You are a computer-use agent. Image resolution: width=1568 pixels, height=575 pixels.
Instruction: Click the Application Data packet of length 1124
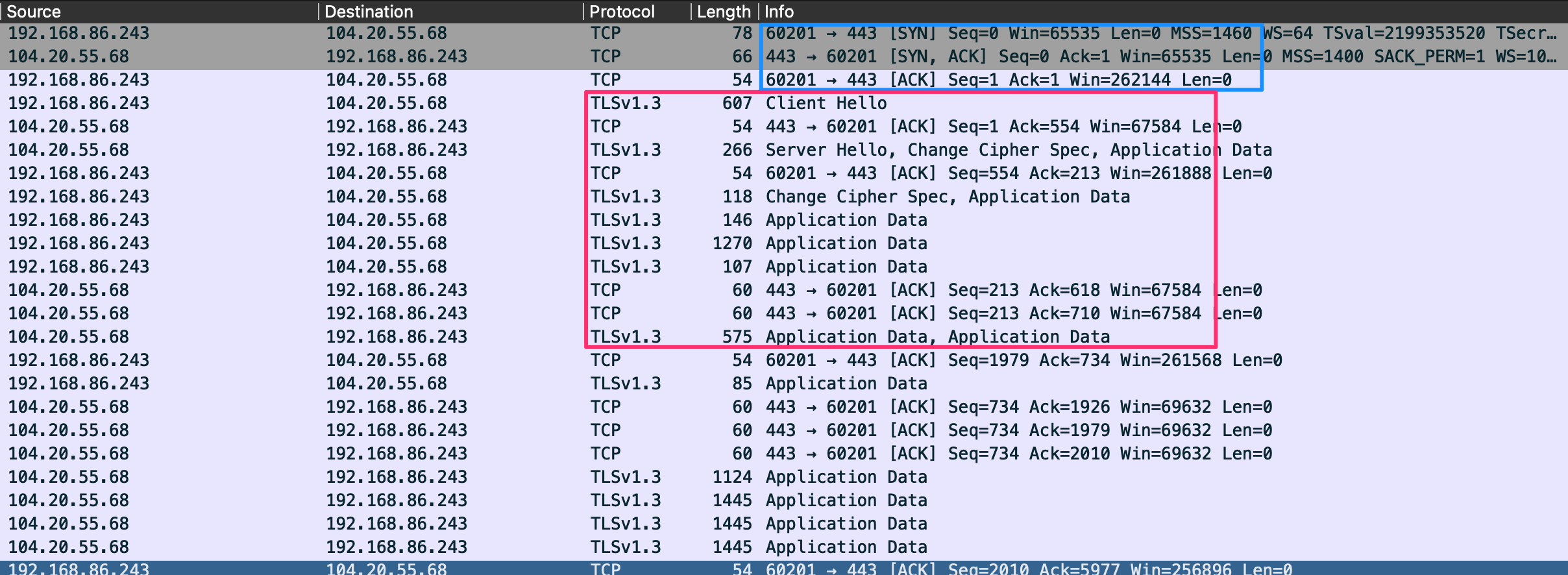[846, 477]
